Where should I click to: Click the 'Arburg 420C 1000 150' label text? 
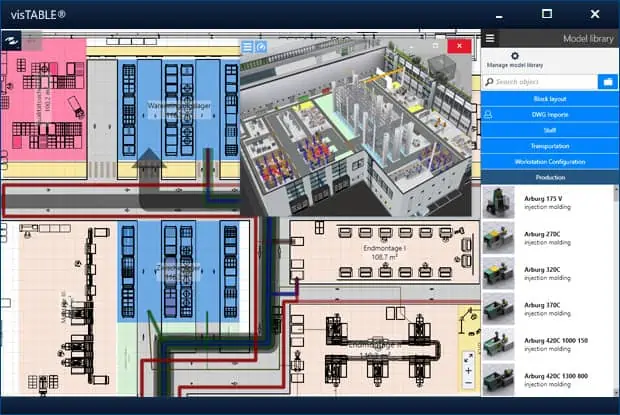[556, 340]
